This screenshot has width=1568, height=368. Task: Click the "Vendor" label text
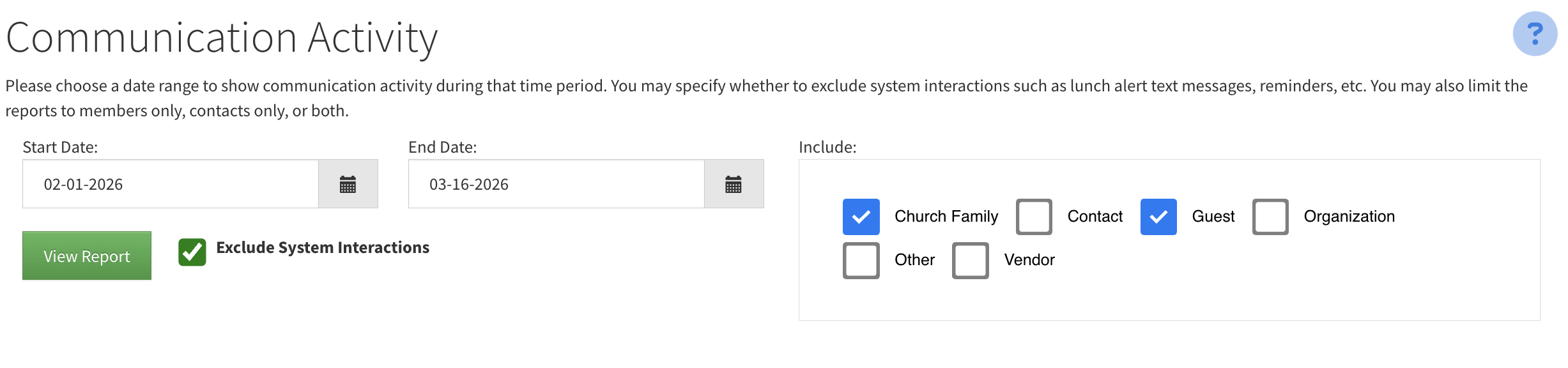coord(1029,261)
